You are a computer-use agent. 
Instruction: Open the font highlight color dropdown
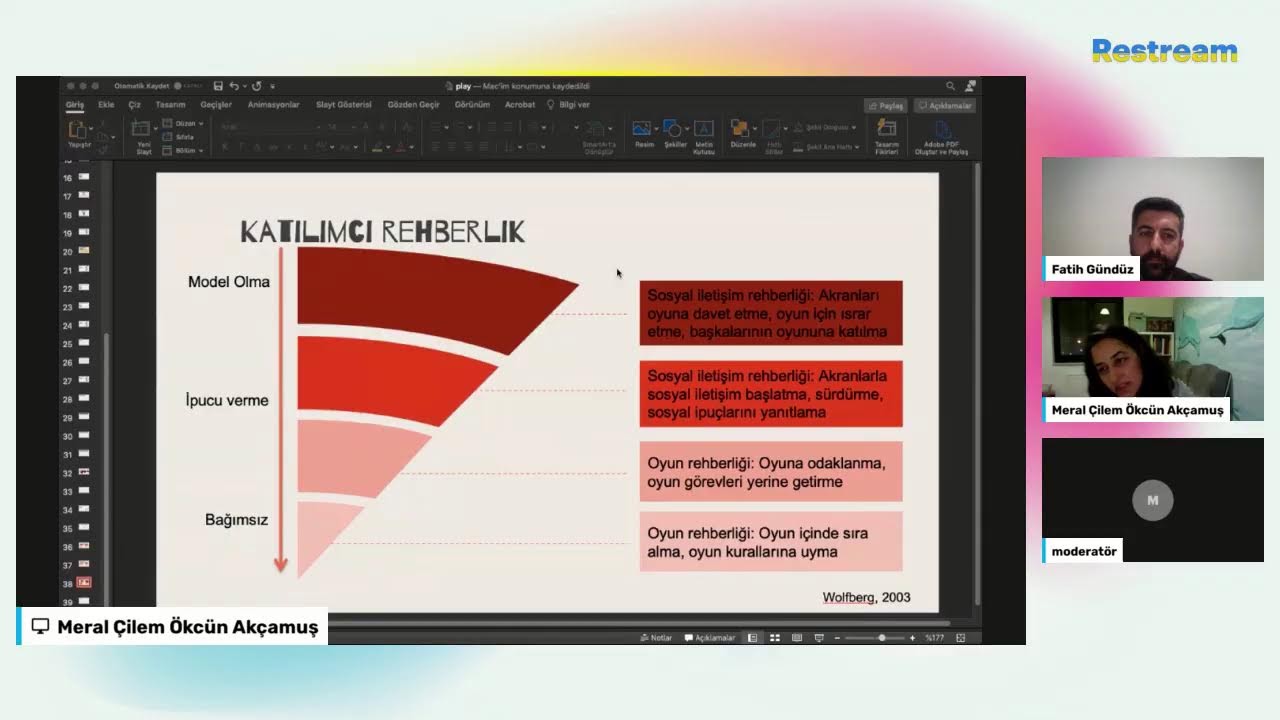388,147
